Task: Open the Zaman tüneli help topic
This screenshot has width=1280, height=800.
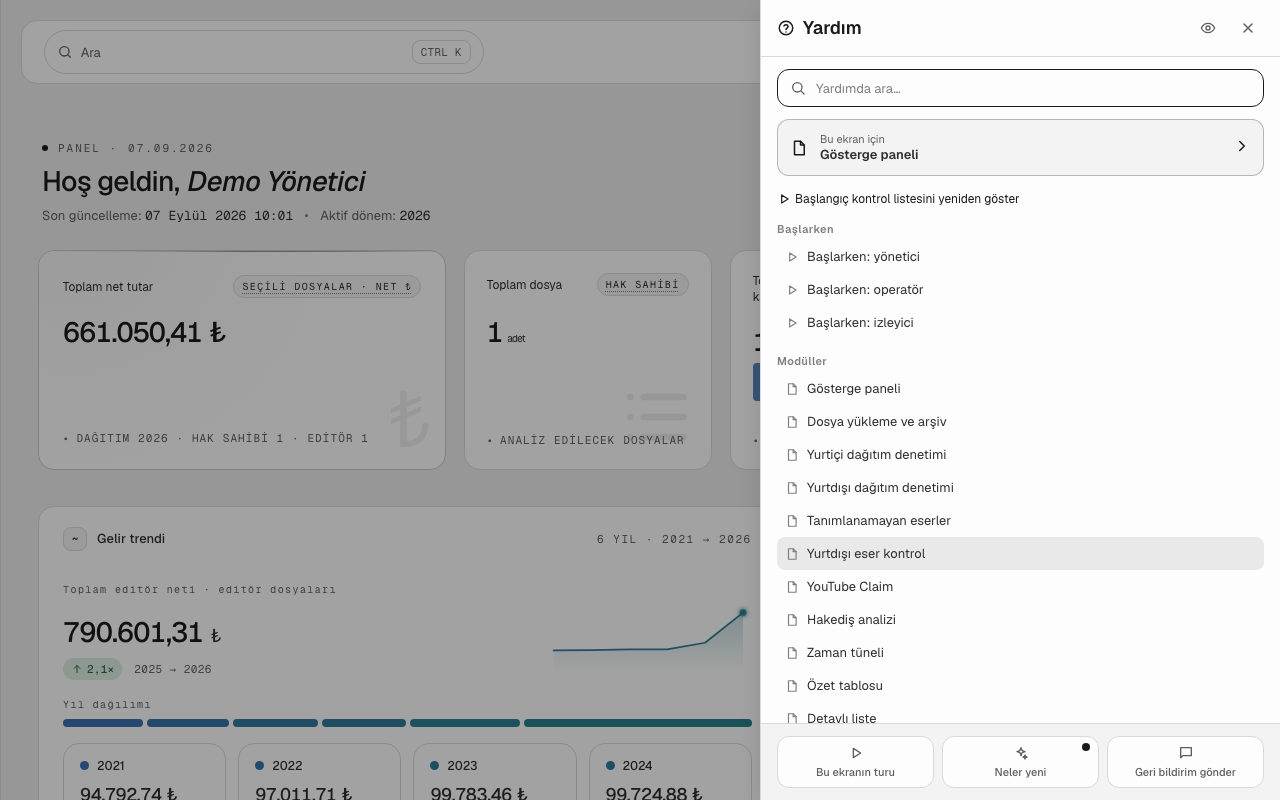Action: (x=1020, y=653)
